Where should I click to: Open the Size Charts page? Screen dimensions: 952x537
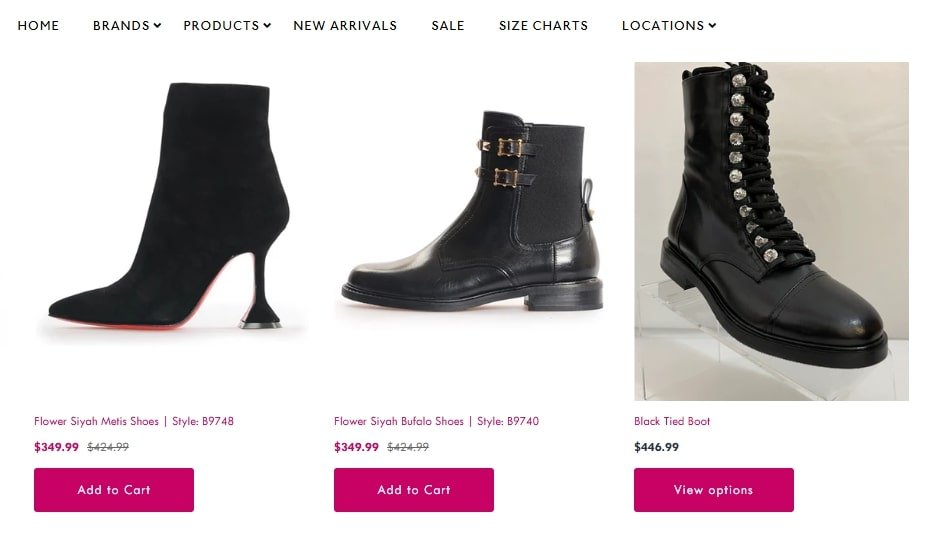pyautogui.click(x=543, y=26)
